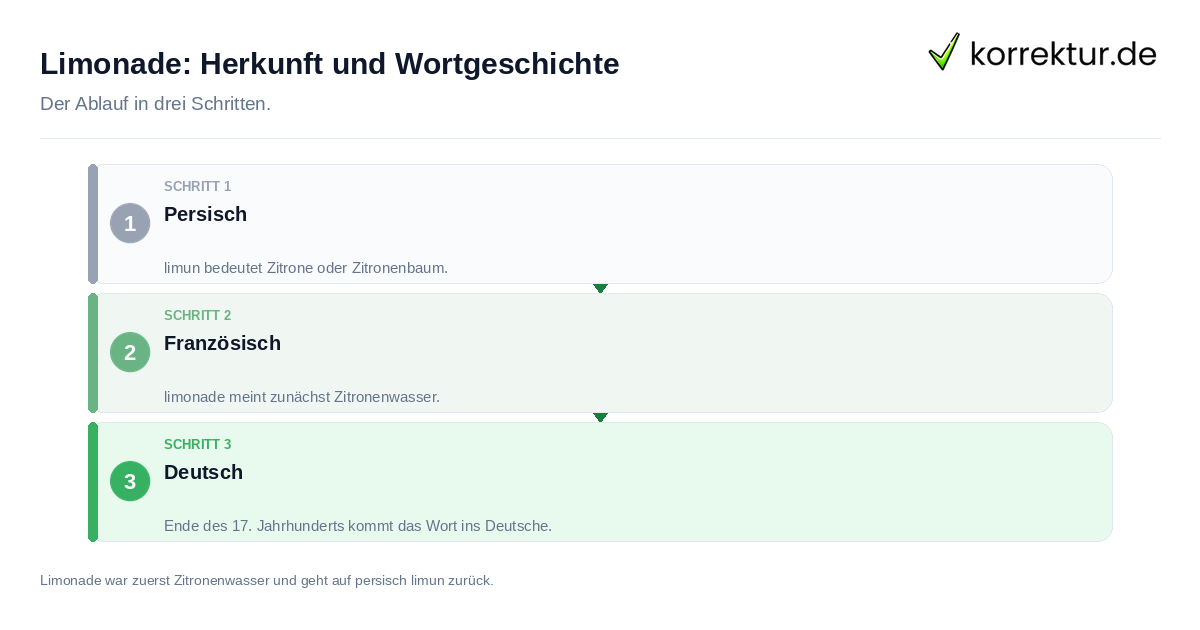Select the 'Französisch' step title
1200x630 pixels.
222,343
